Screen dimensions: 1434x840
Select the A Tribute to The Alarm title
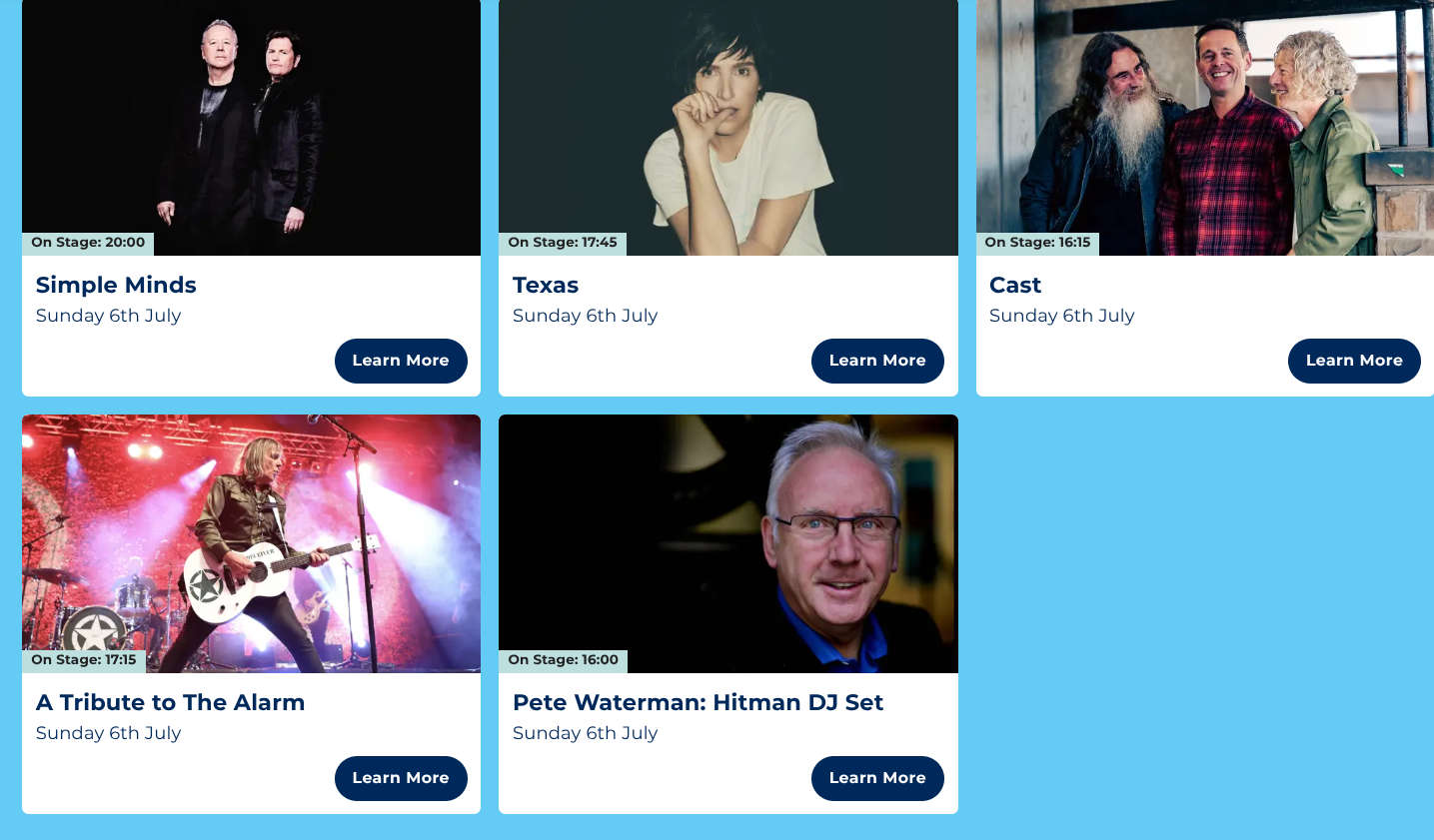click(170, 702)
